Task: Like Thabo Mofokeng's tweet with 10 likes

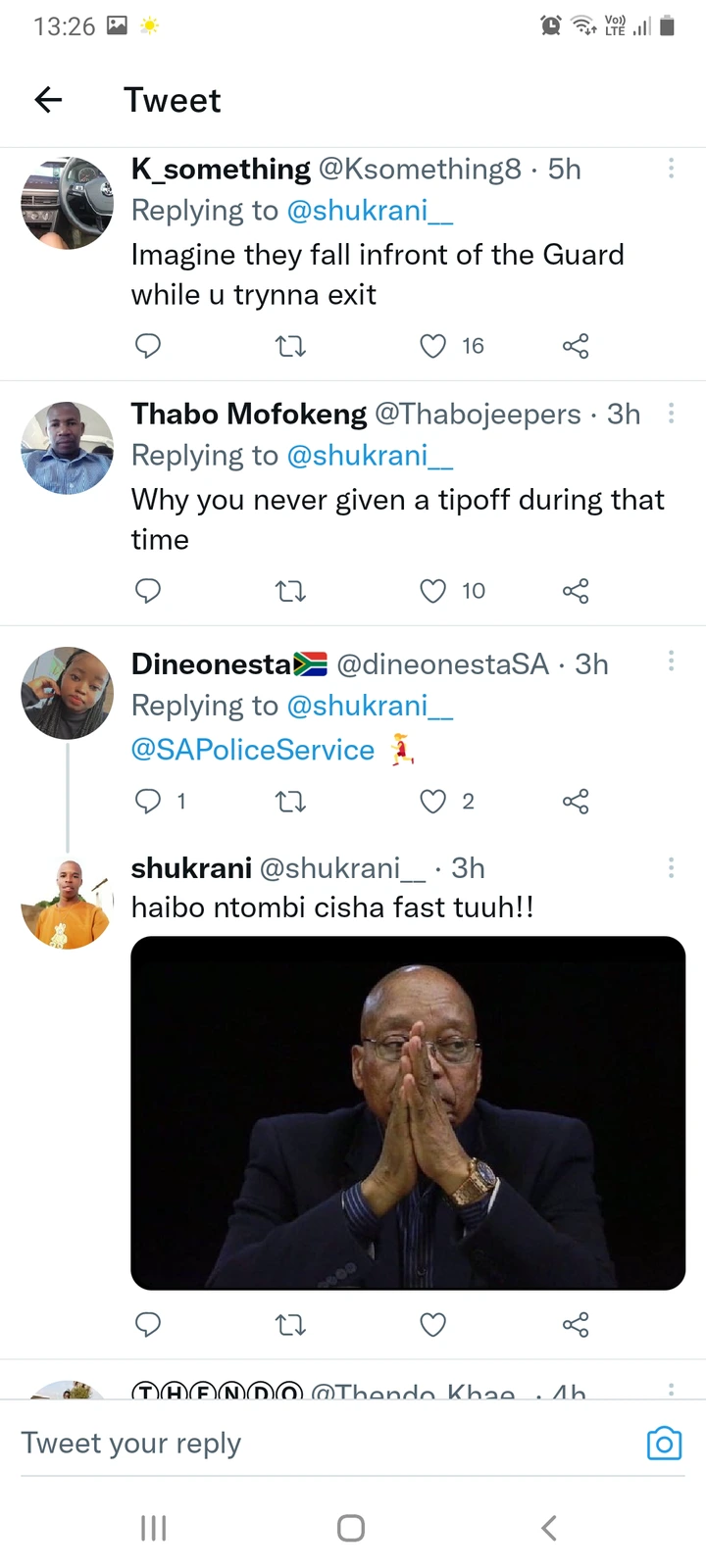Action: pyautogui.click(x=433, y=591)
